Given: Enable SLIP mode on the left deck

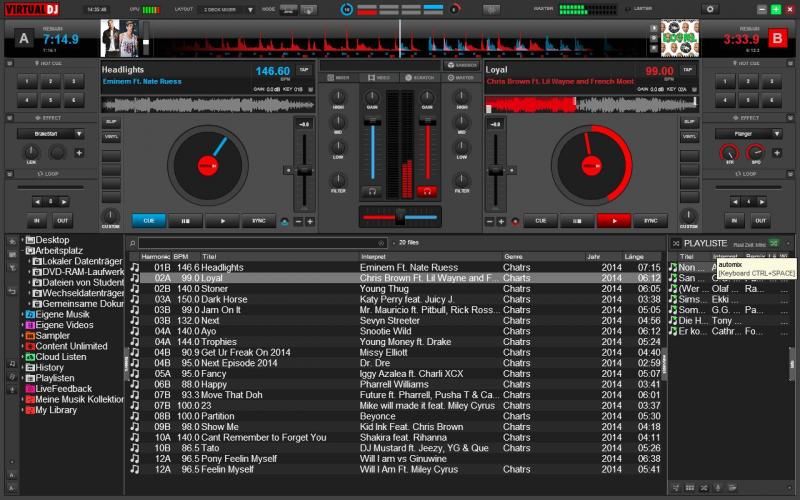Looking at the screenshot, I should (x=111, y=122).
